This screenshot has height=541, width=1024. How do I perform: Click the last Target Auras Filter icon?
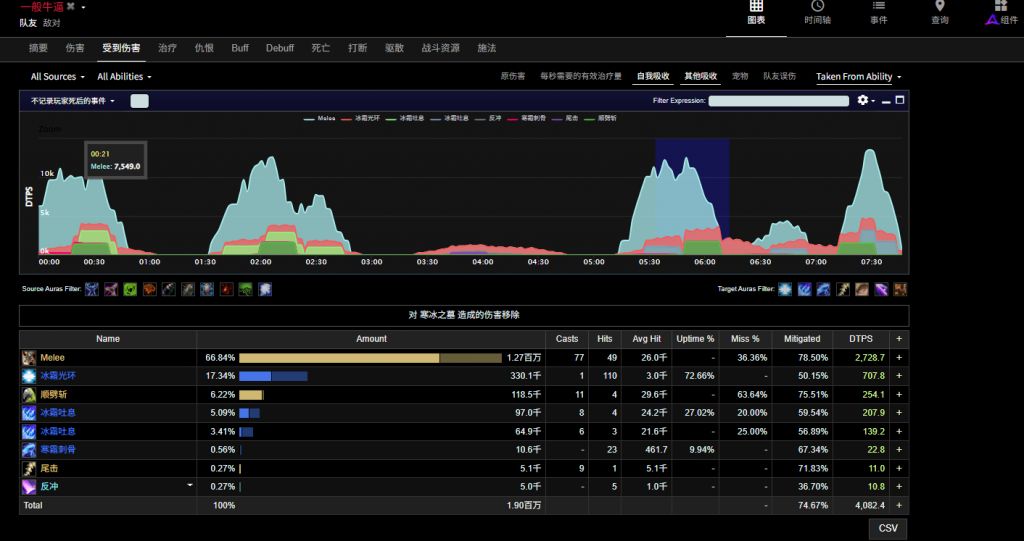click(901, 289)
